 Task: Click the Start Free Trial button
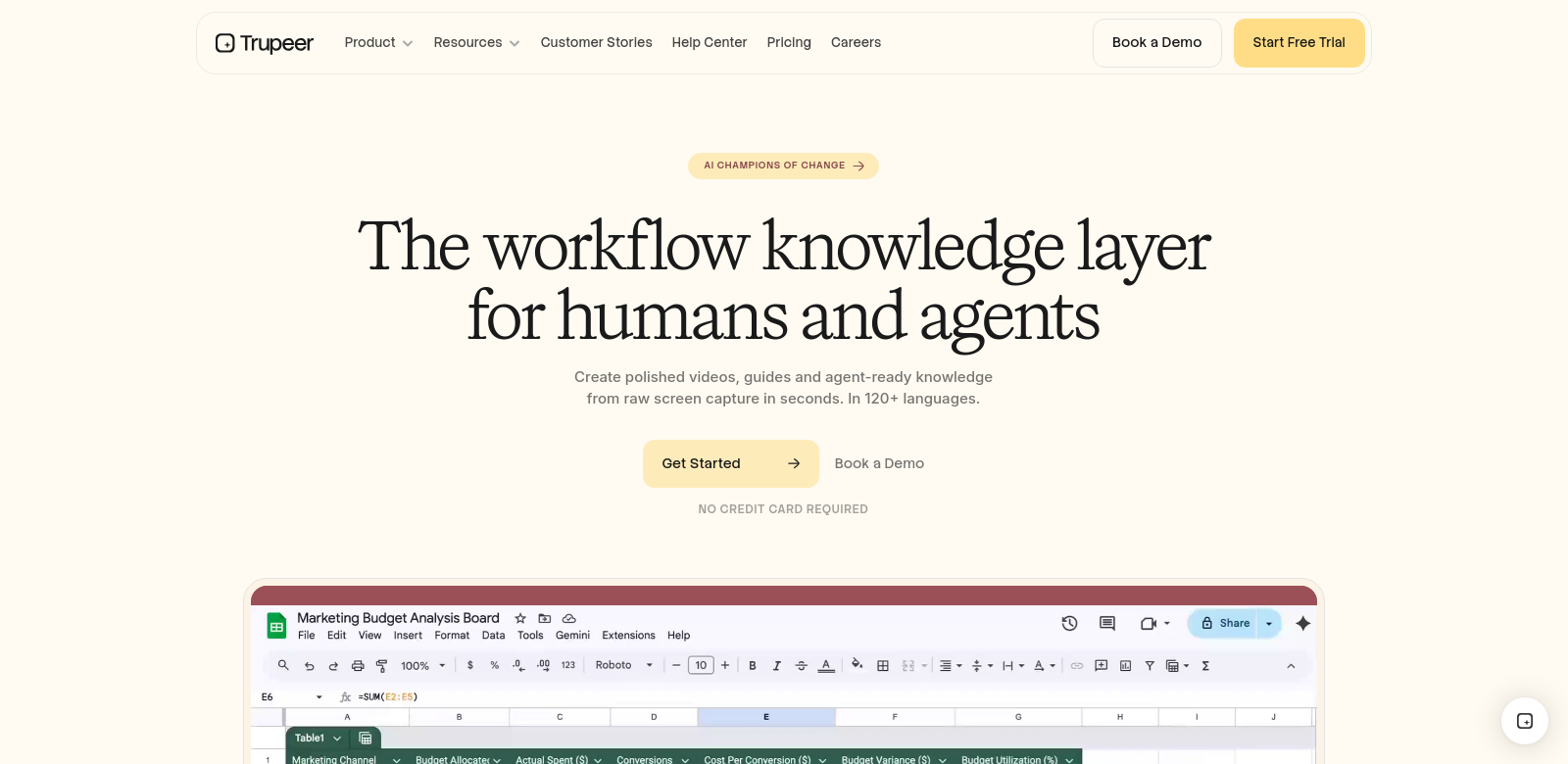tap(1299, 43)
